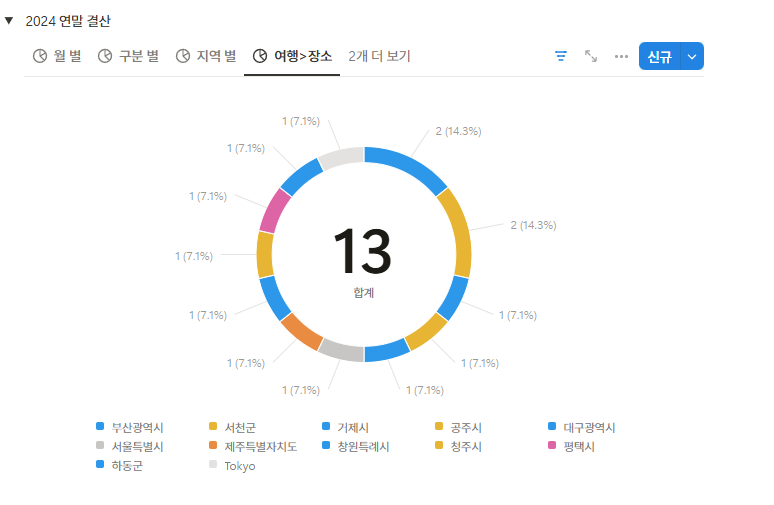Select Tokyo legend label
Image resolution: width=774 pixels, height=505 pixels.
(240, 466)
